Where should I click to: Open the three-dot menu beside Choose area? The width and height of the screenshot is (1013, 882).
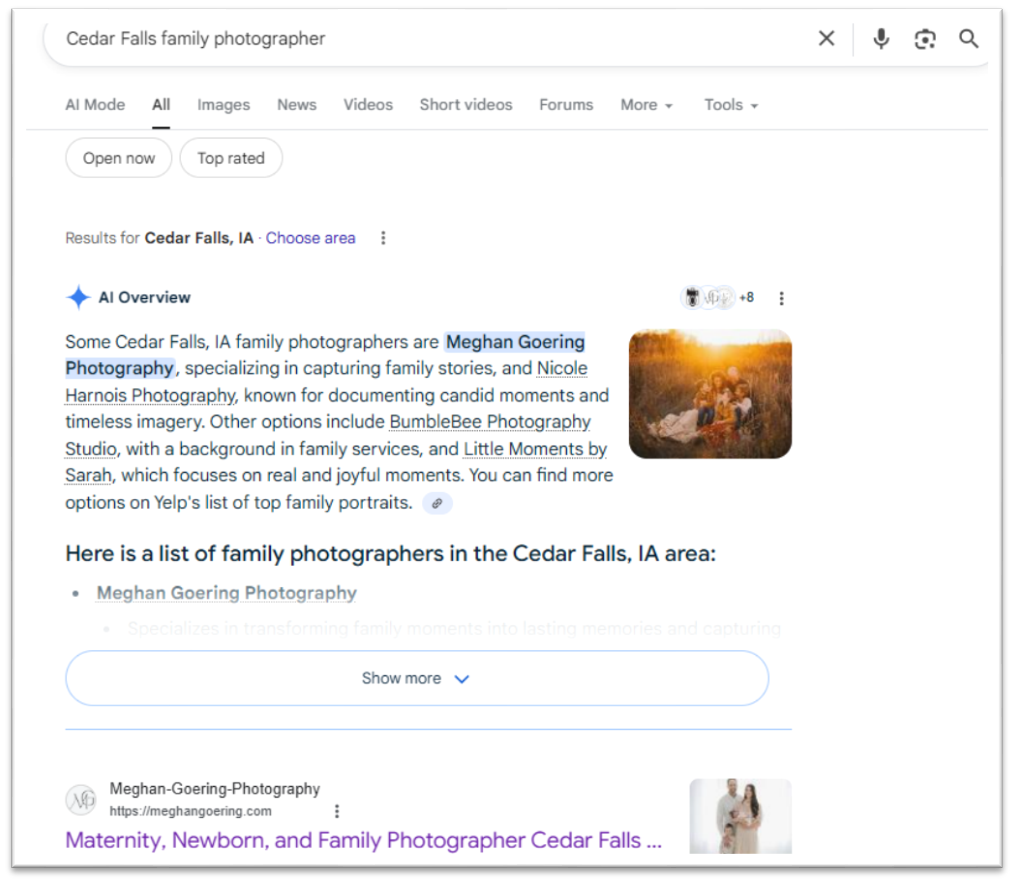point(383,238)
